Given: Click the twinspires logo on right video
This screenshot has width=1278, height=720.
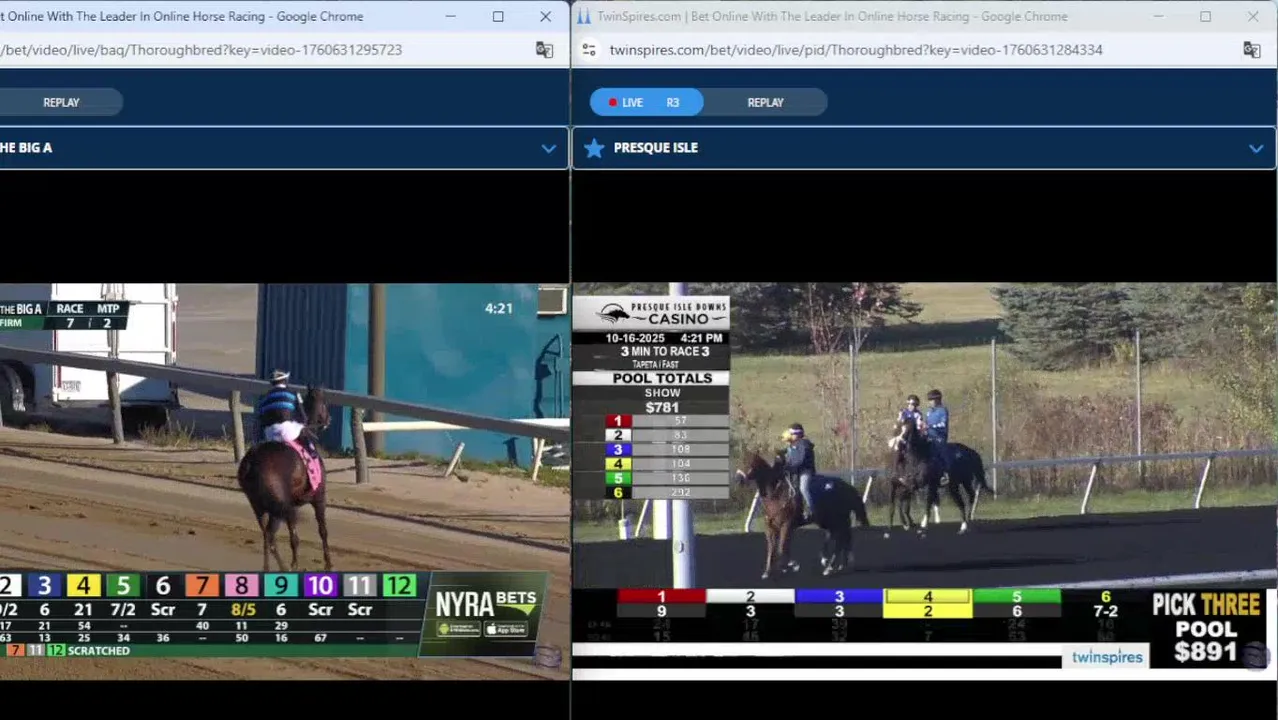Looking at the screenshot, I should pyautogui.click(x=1107, y=657).
